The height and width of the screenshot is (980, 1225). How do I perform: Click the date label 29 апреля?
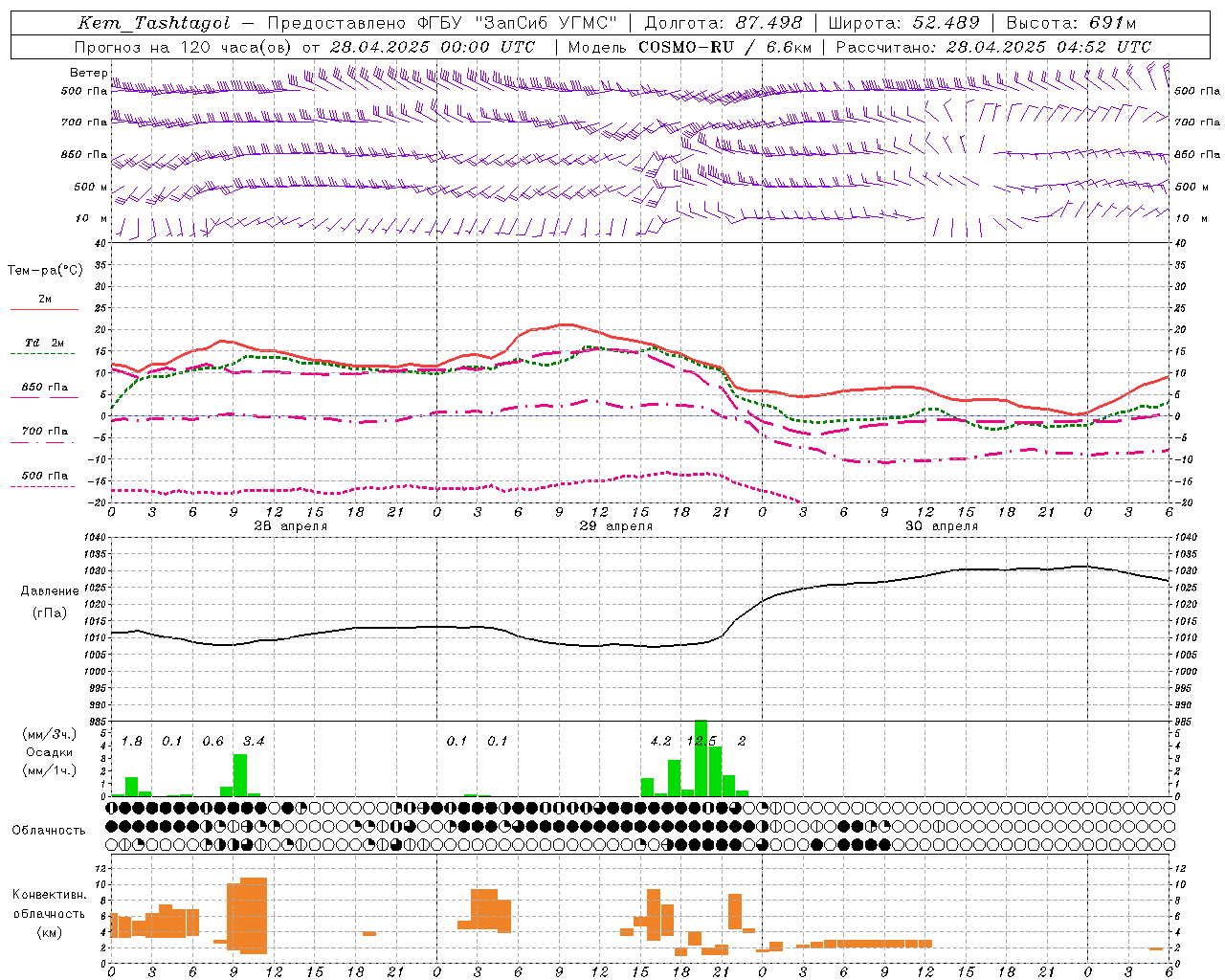615,525
